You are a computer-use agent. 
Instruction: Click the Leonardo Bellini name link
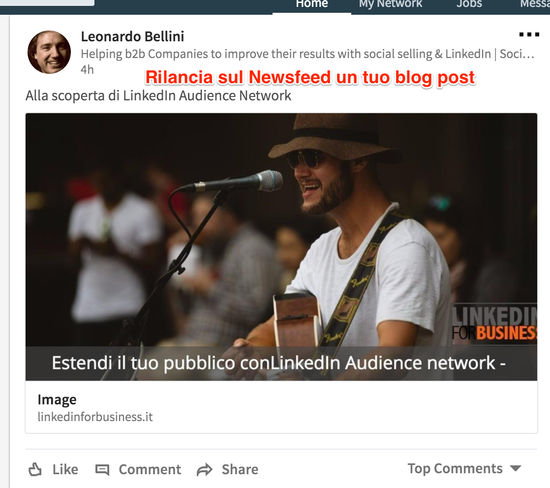click(132, 36)
